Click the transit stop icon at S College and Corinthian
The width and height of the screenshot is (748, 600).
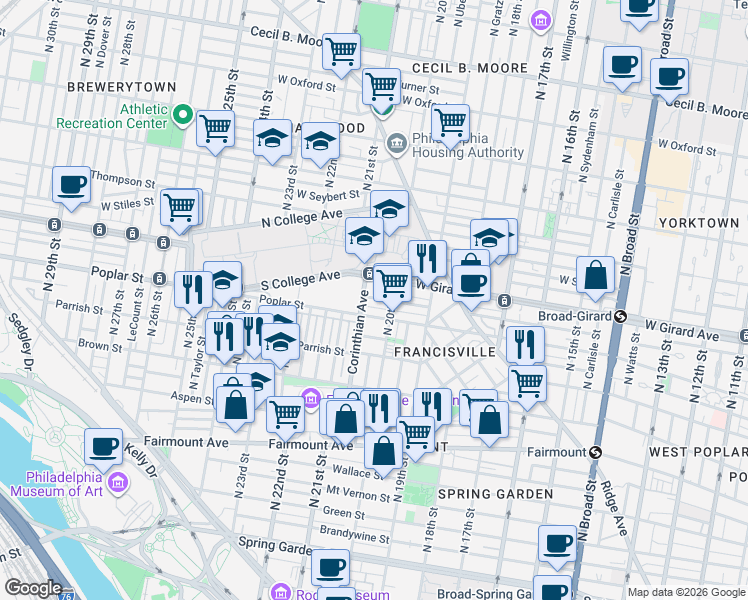tap(369, 273)
